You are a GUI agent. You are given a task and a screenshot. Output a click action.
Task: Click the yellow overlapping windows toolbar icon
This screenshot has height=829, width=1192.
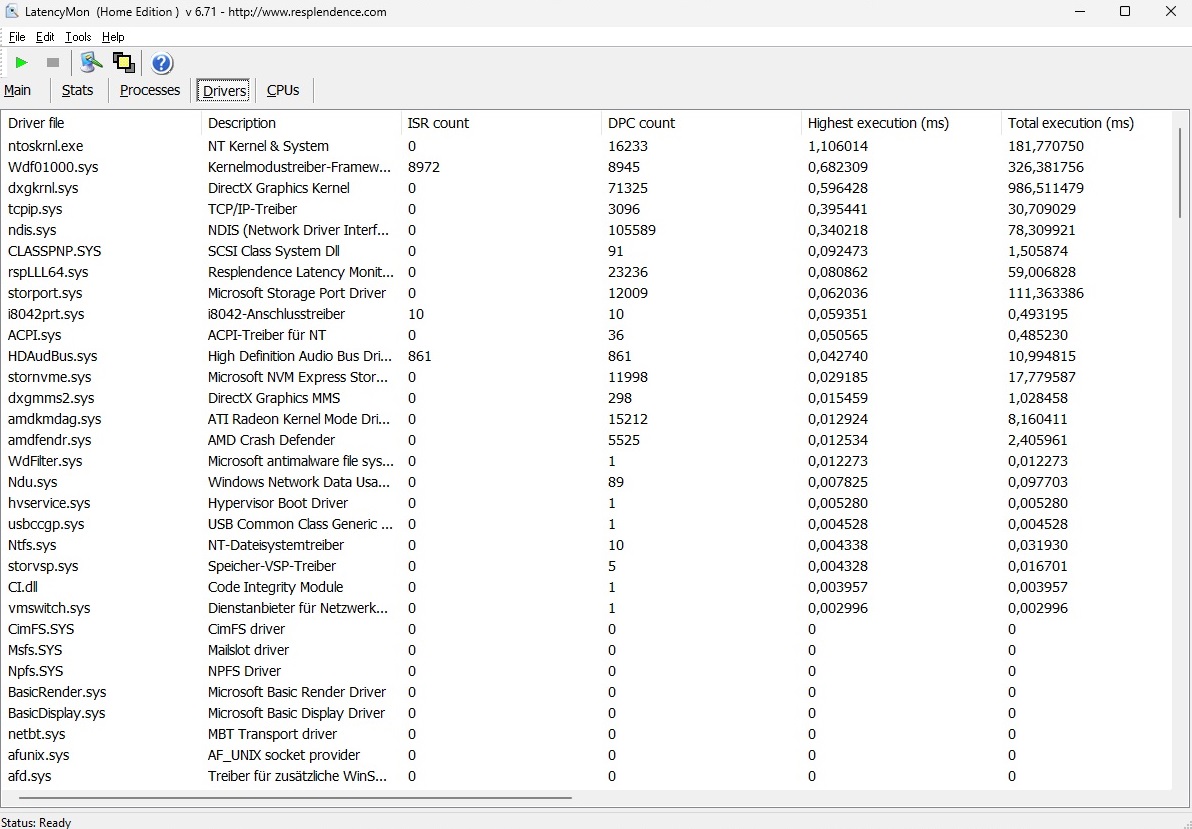point(124,63)
